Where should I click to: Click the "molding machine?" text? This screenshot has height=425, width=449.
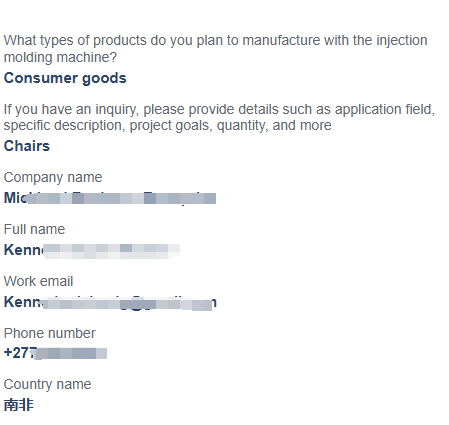coord(60,57)
